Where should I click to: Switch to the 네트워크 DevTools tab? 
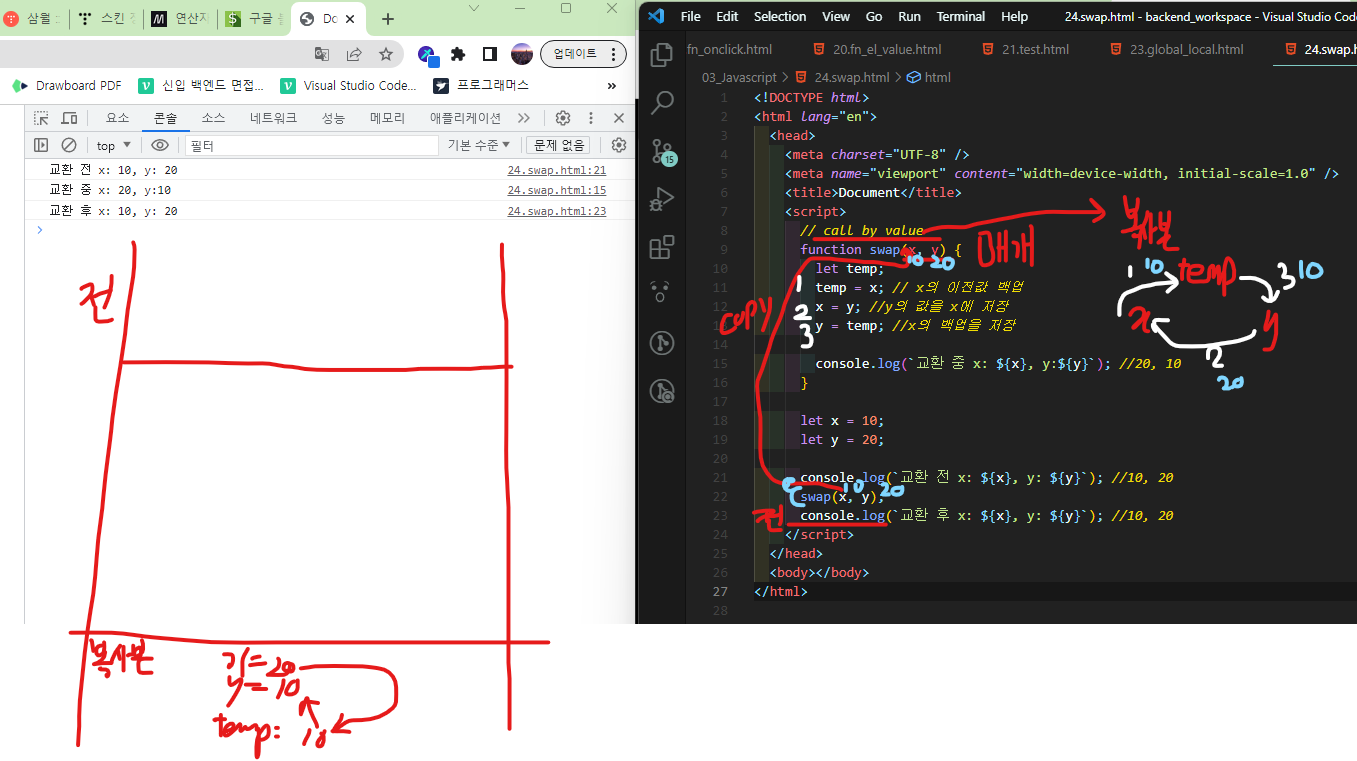[x=273, y=118]
